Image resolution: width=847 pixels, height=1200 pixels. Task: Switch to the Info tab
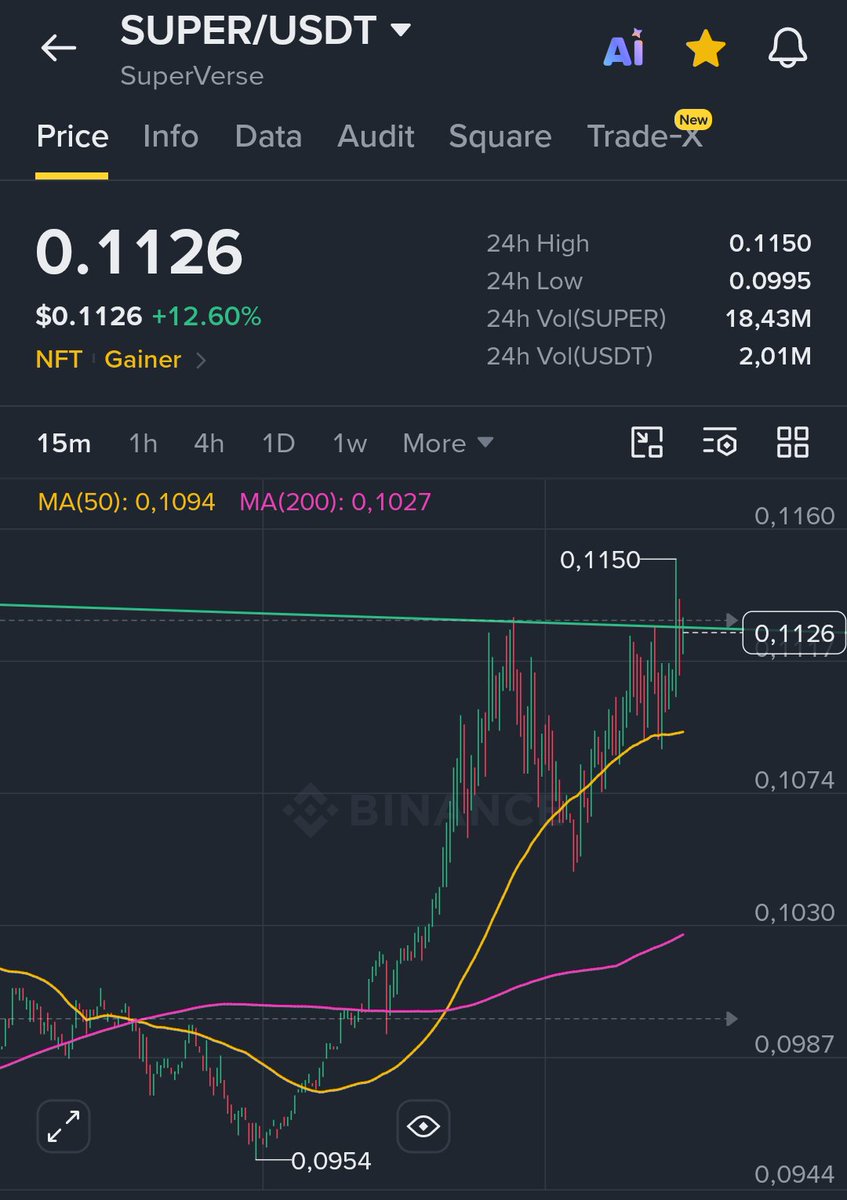point(171,136)
